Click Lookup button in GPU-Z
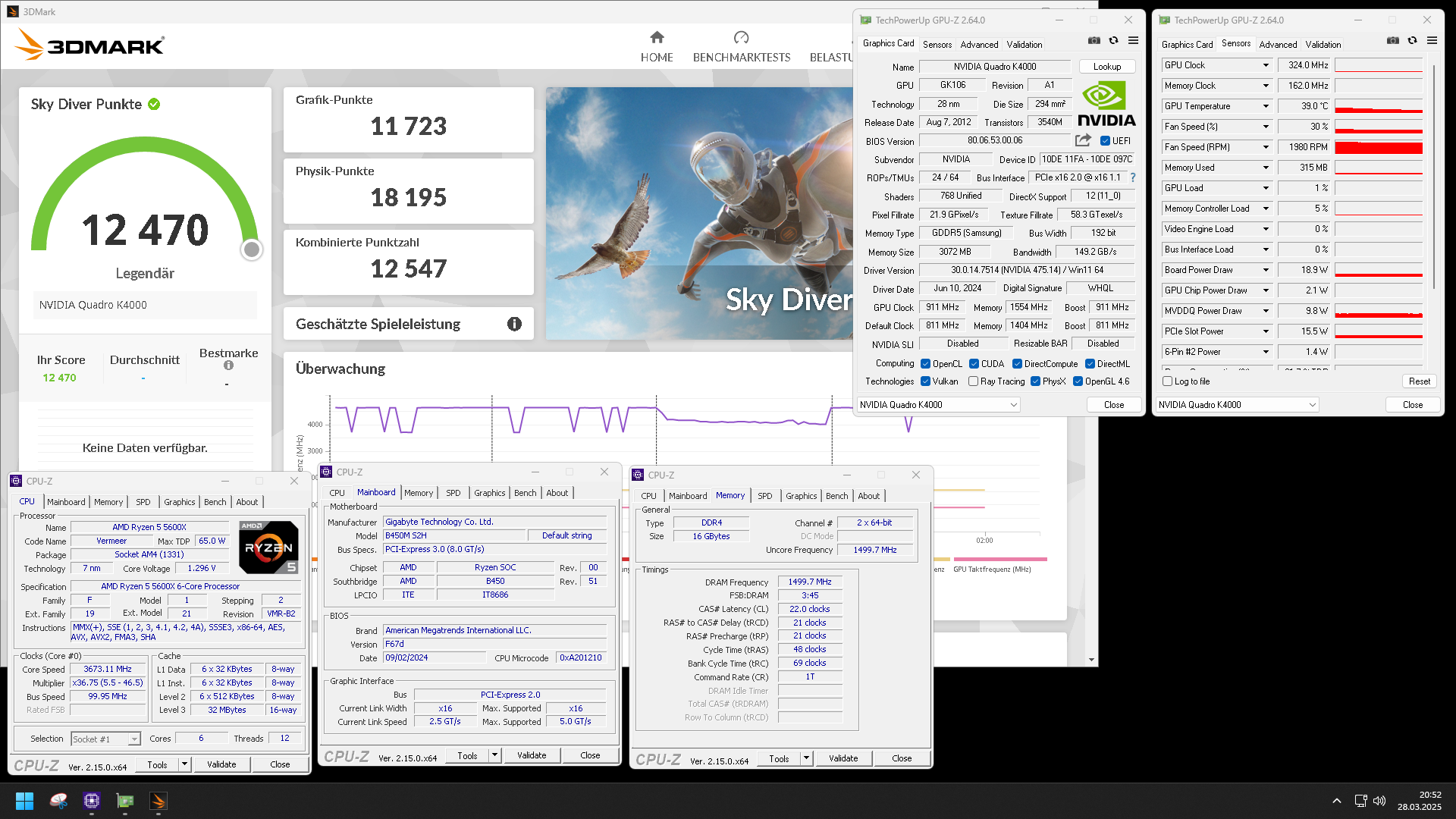 coord(1106,67)
